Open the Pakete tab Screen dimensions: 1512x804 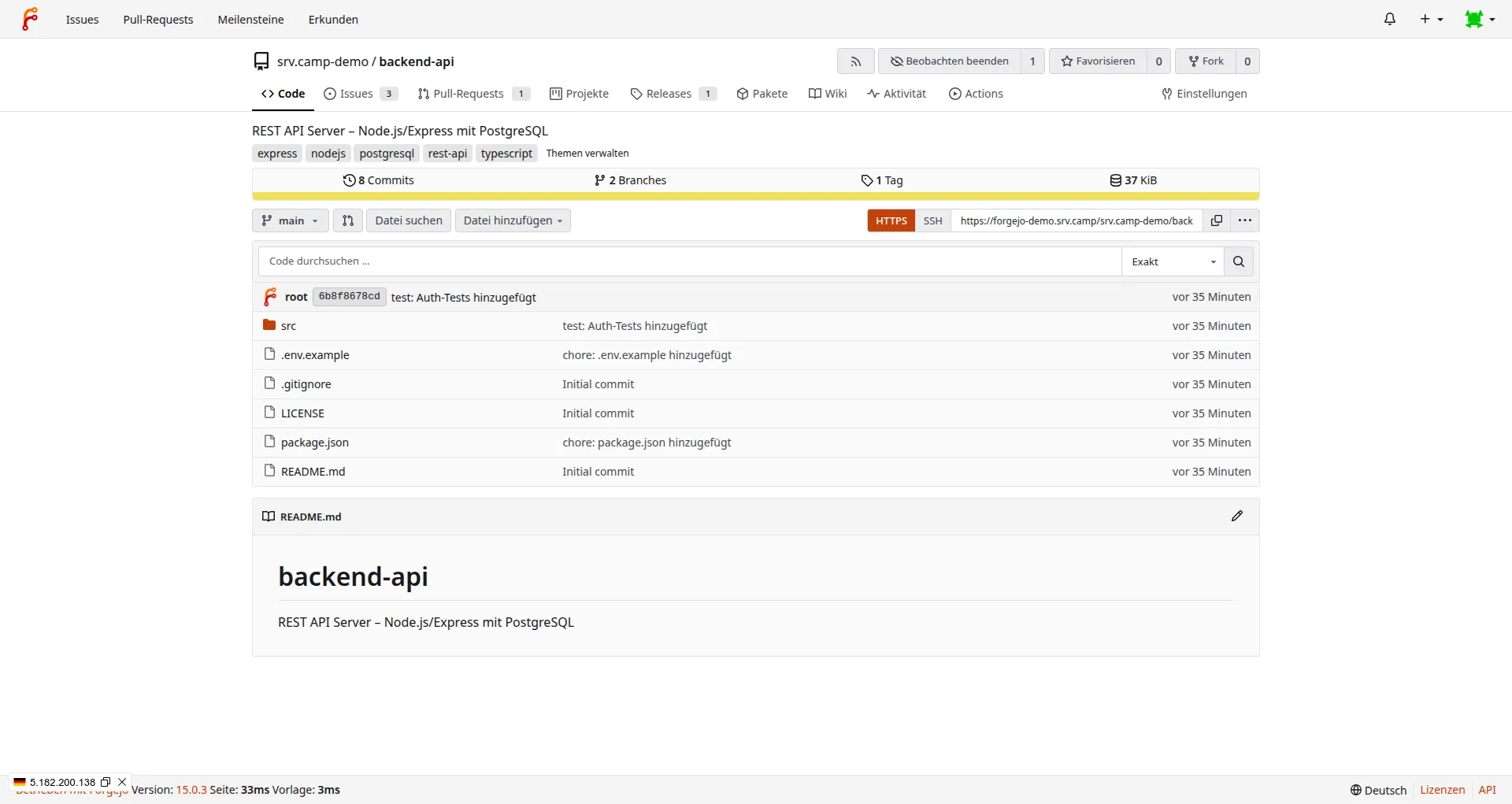point(762,94)
